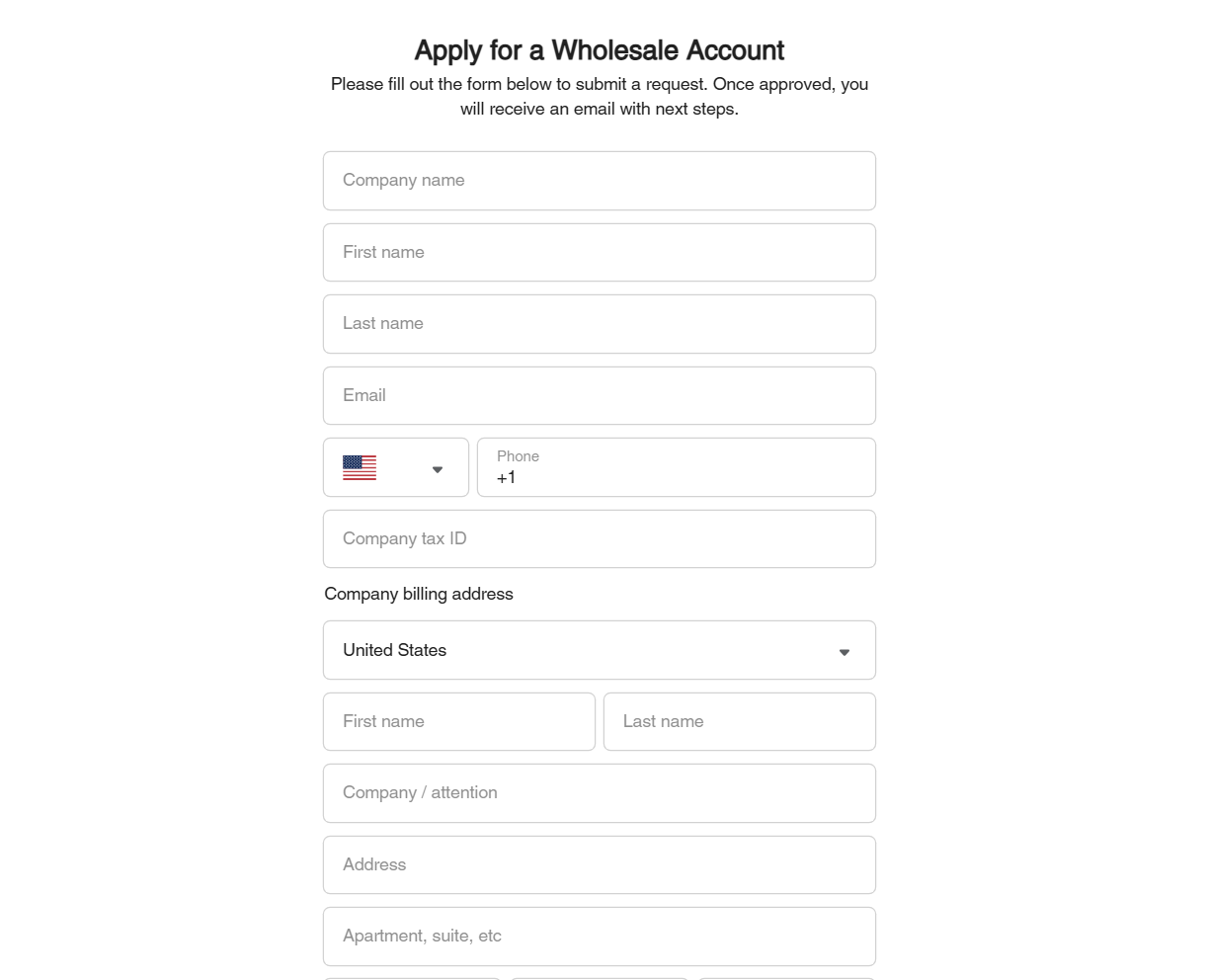The image size is (1207, 980).
Task: Click the Apply for a Wholesale Account title
Action: 599,49
